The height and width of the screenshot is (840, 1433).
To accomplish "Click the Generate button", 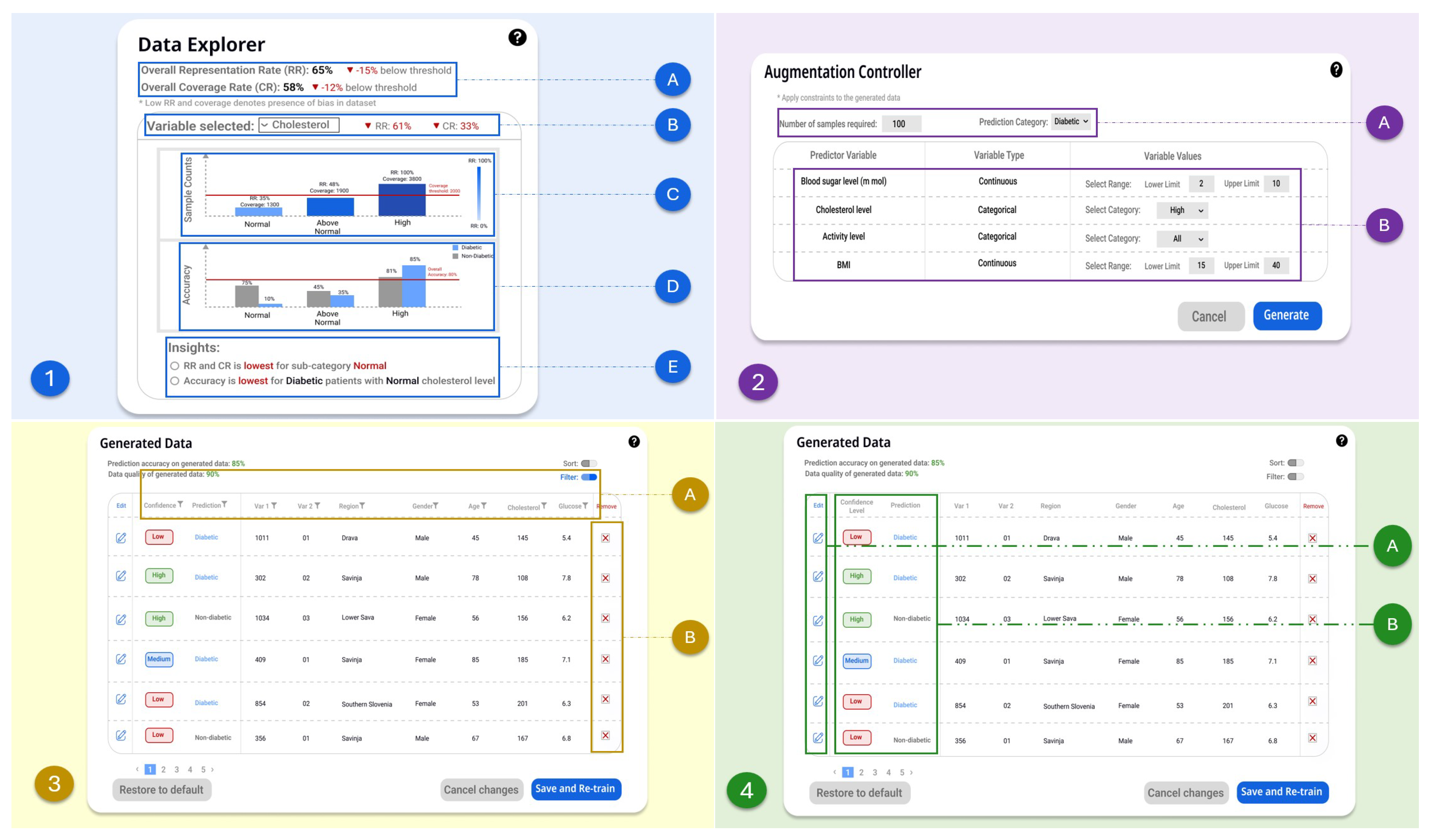I will point(1287,316).
